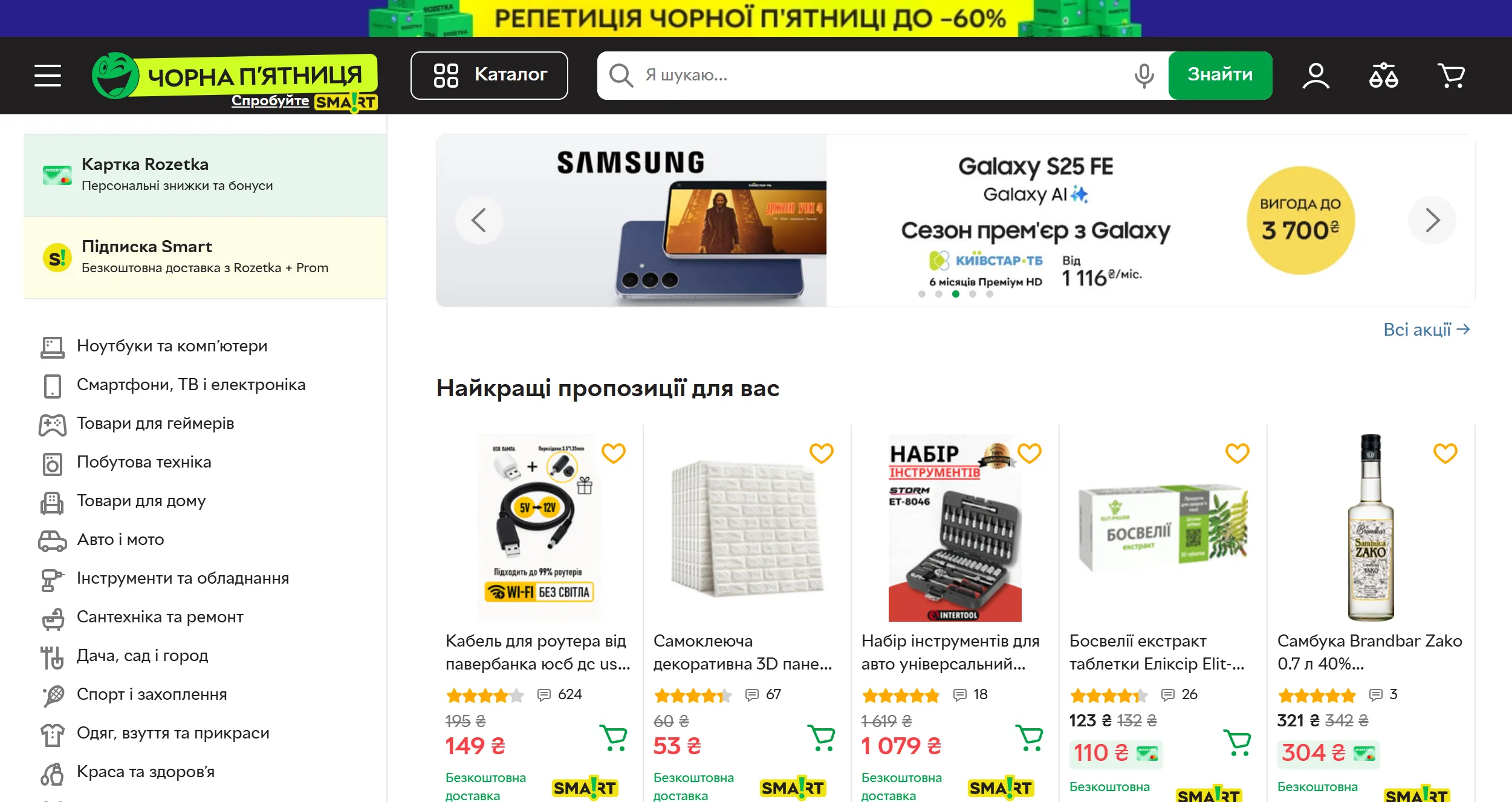
Task: Open the shopping cart in header
Action: click(x=1451, y=76)
